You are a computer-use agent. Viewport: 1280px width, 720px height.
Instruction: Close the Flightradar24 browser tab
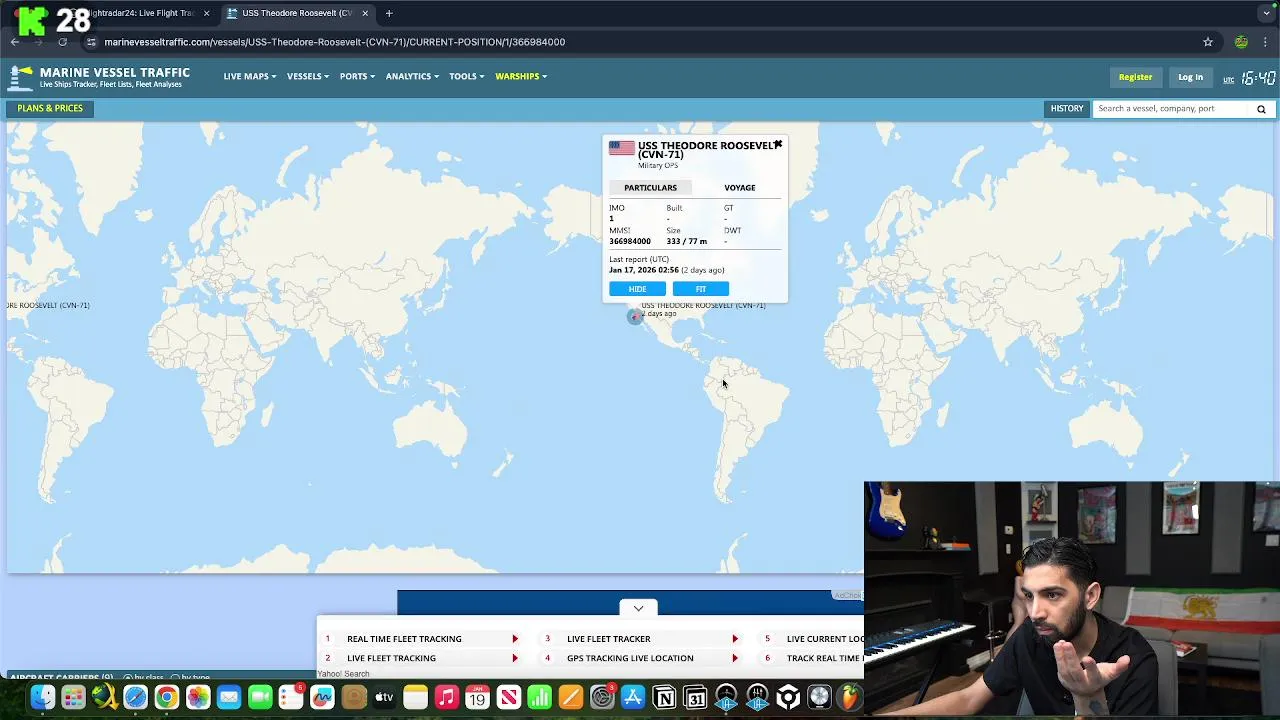pos(207,13)
